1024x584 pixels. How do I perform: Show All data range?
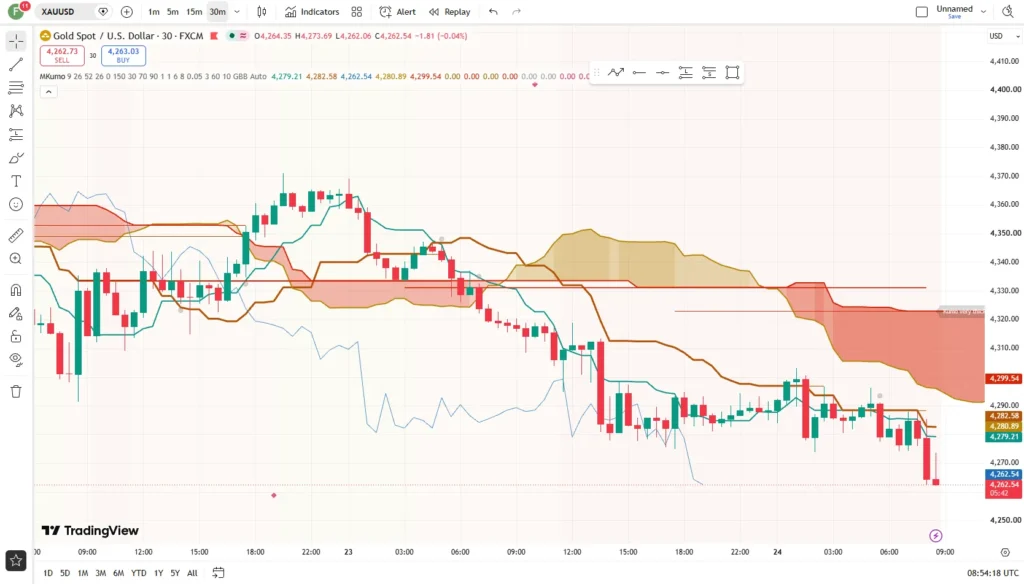click(x=192, y=573)
